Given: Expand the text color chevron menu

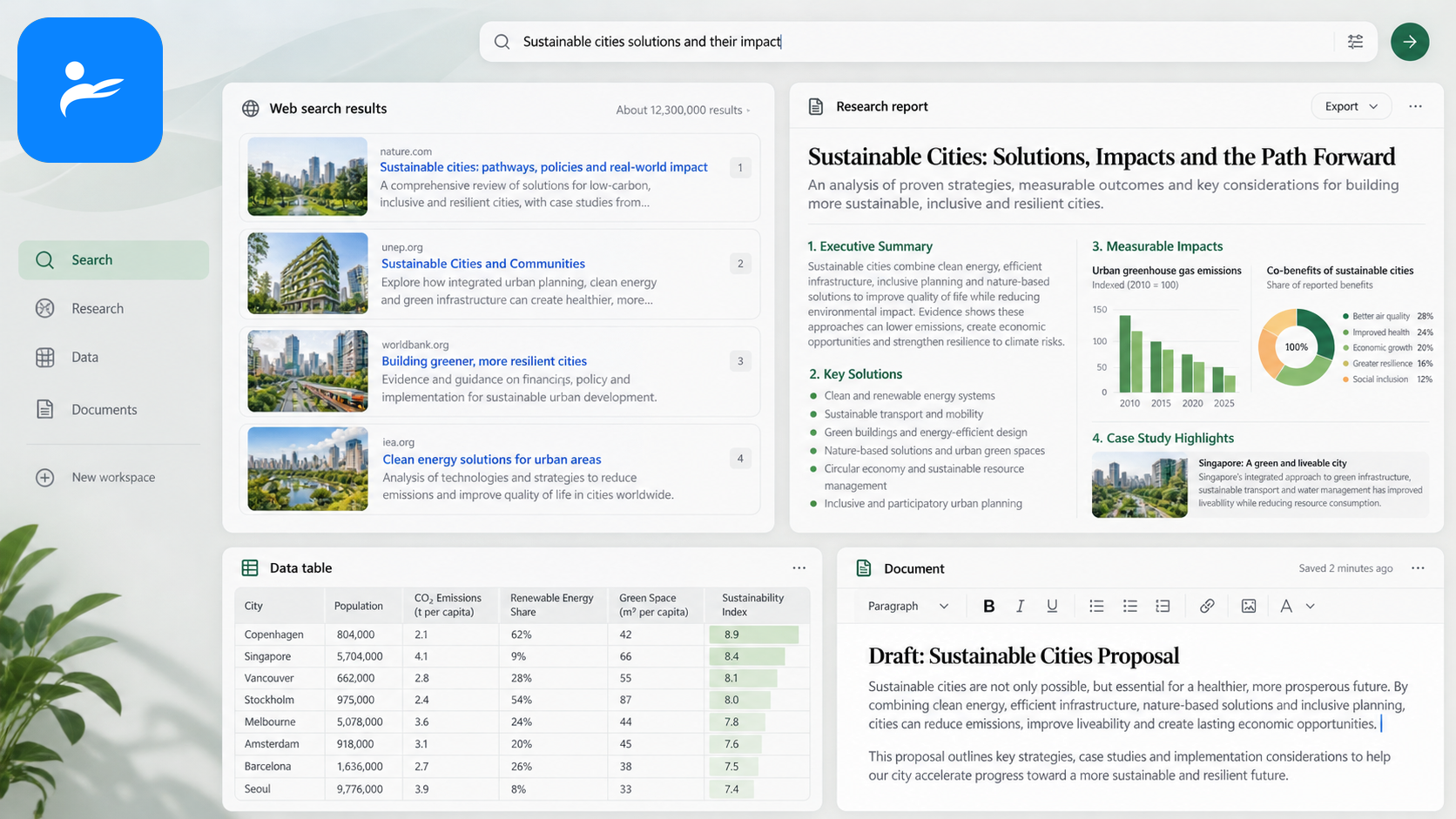Looking at the screenshot, I should [x=1311, y=606].
